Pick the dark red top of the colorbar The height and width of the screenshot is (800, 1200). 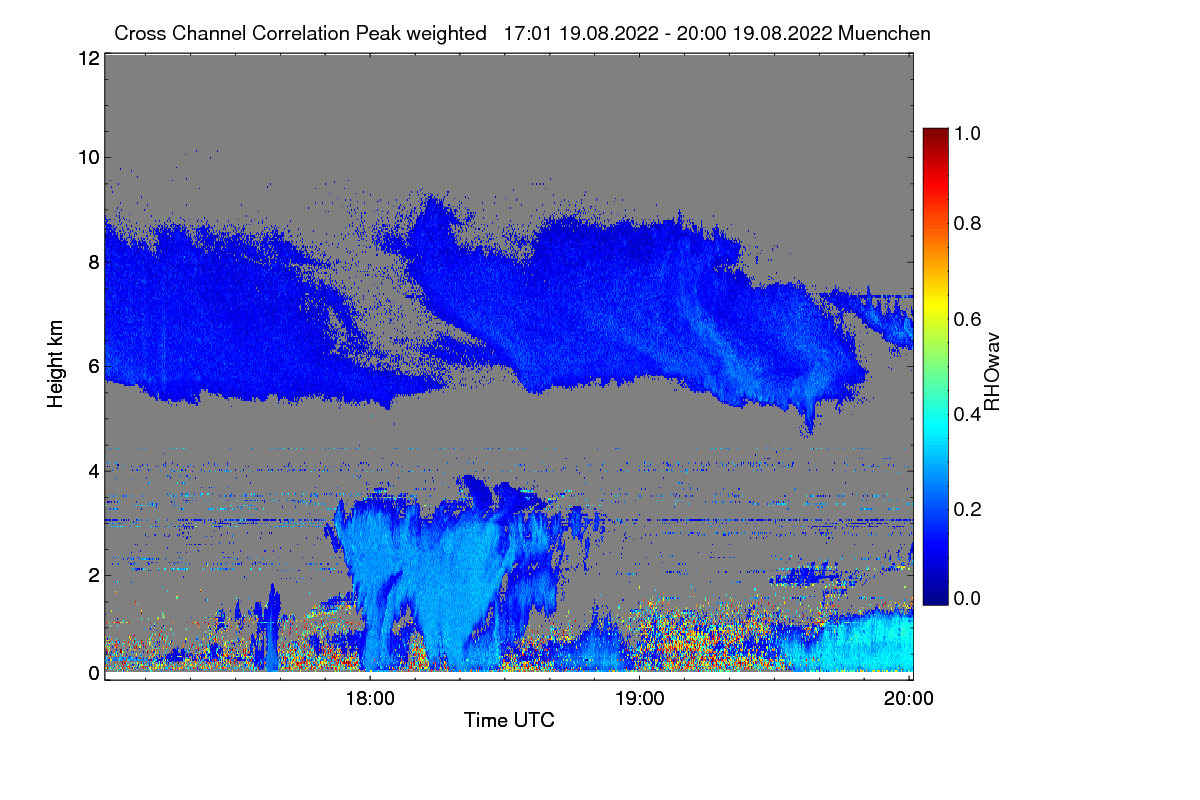click(935, 135)
